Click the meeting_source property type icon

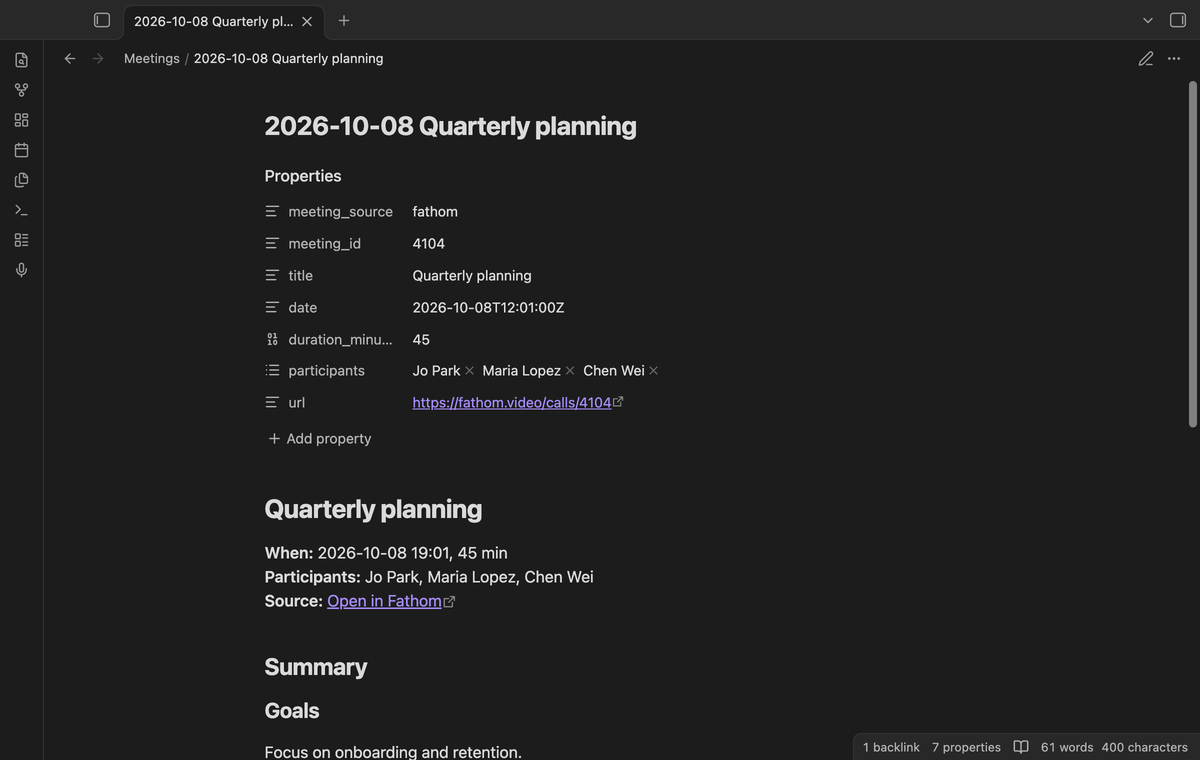pos(272,212)
